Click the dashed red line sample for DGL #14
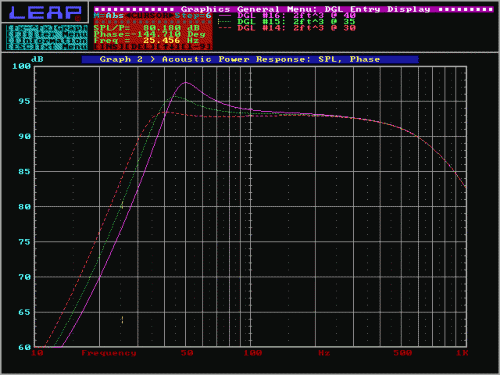The image size is (500, 375). [x=225, y=28]
